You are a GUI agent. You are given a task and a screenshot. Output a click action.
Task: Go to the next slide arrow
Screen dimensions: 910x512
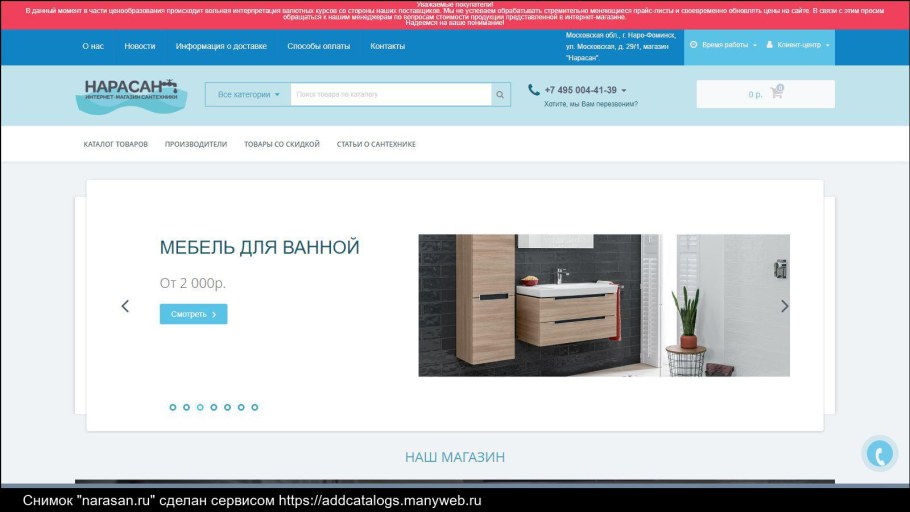coord(785,306)
